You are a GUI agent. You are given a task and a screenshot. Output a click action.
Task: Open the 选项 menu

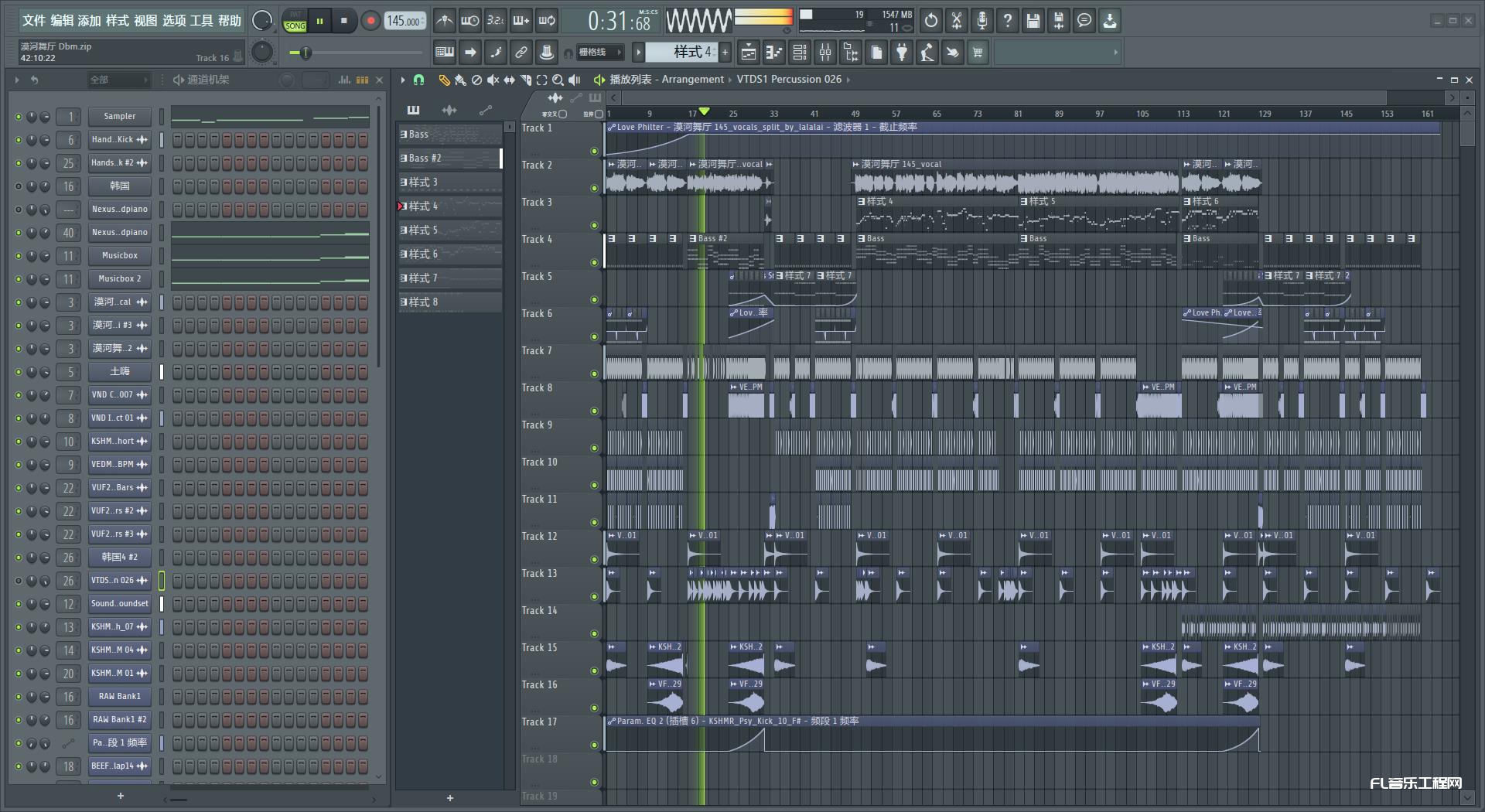174,21
